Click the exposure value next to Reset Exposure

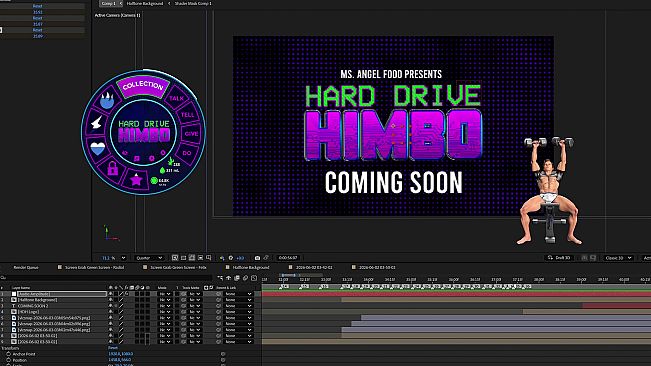240,258
